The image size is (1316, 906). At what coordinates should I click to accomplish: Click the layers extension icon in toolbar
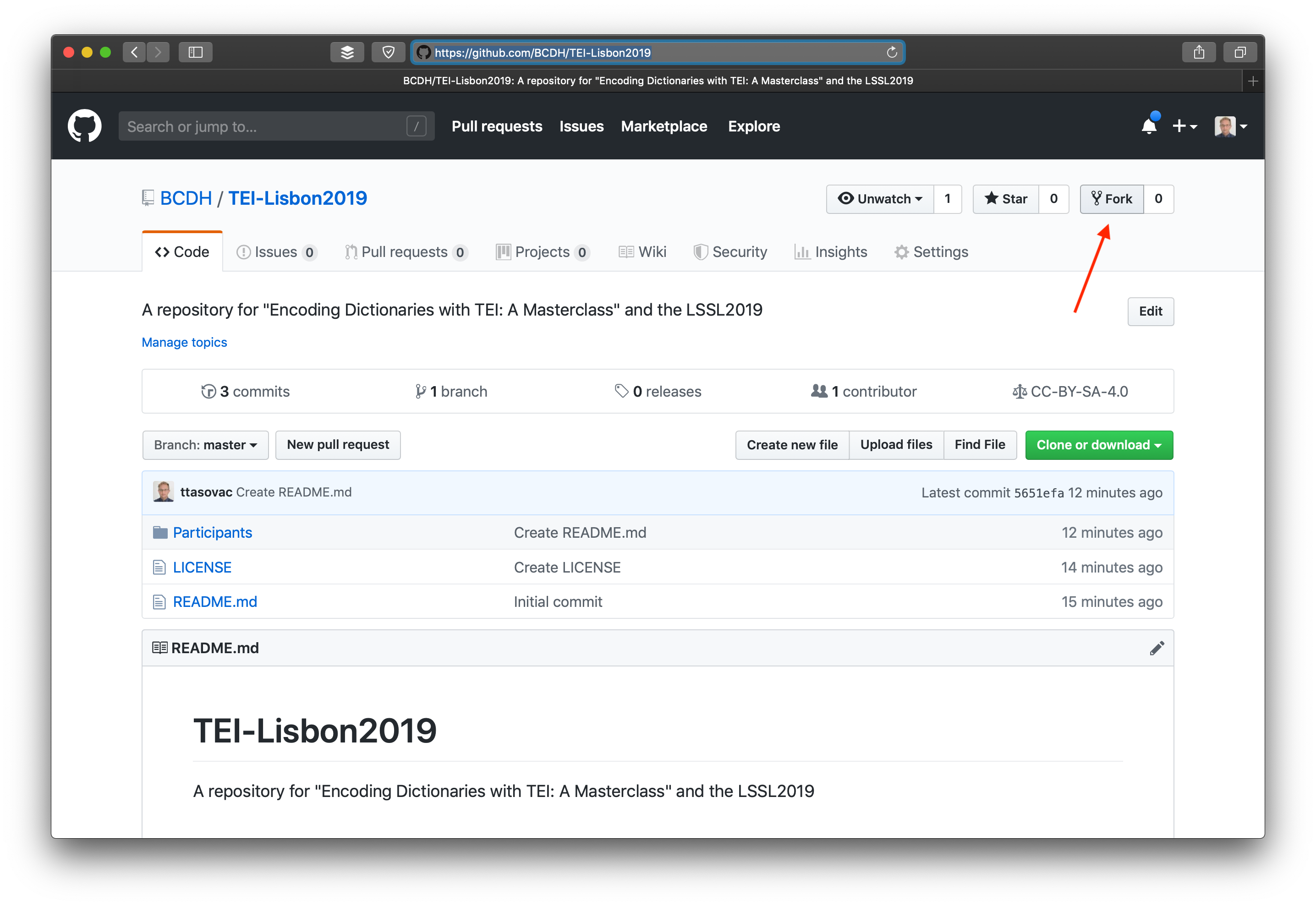347,52
